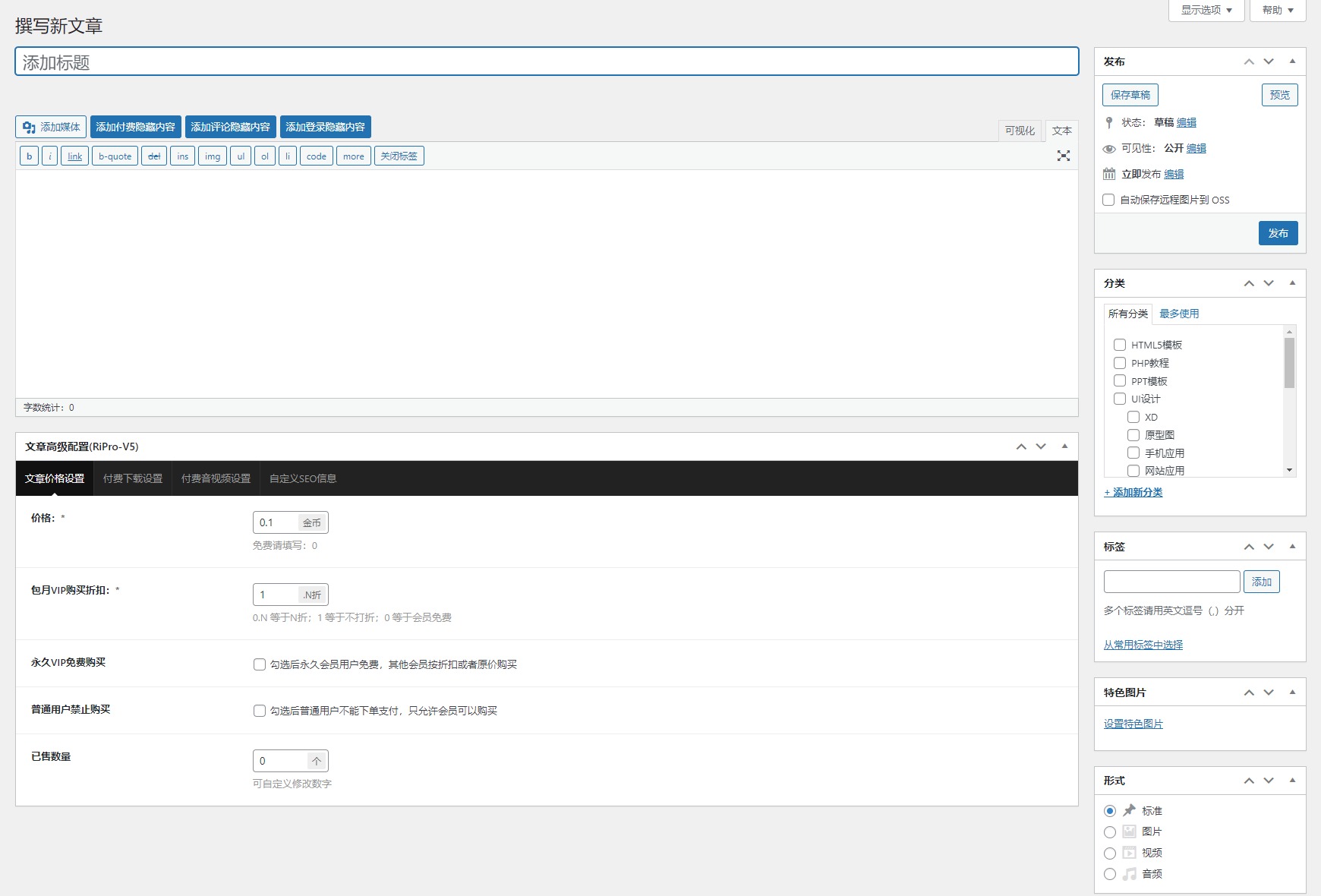This screenshot has height=896, width=1321.
Task: Click the b-quote blockquote quicktag
Action: (115, 156)
